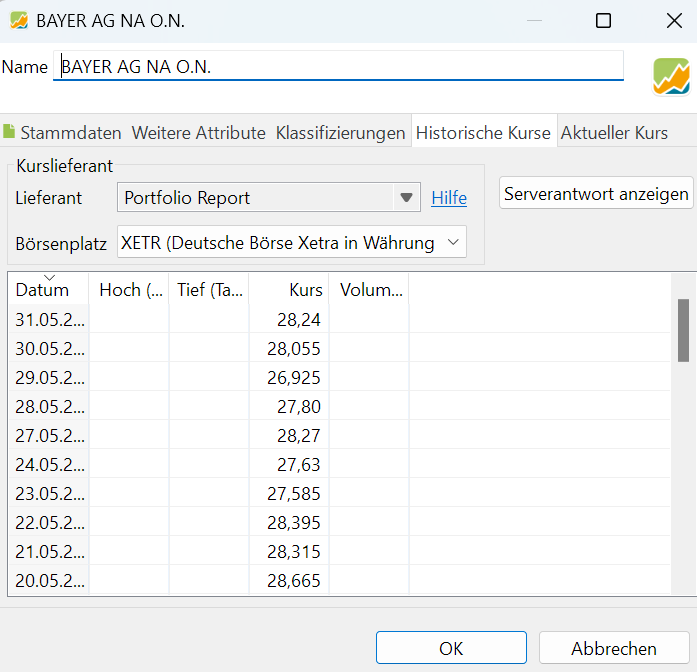Image resolution: width=697 pixels, height=672 pixels.
Task: Click the Kurs value 28,395
Action: coord(294,523)
